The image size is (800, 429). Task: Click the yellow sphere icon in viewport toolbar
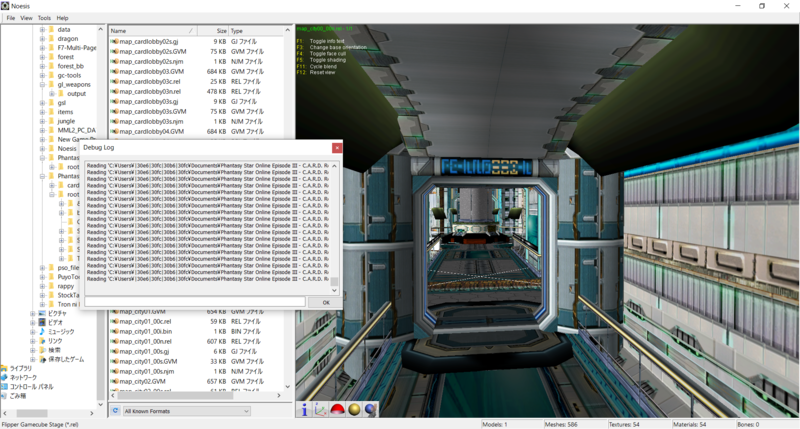pyautogui.click(x=354, y=409)
